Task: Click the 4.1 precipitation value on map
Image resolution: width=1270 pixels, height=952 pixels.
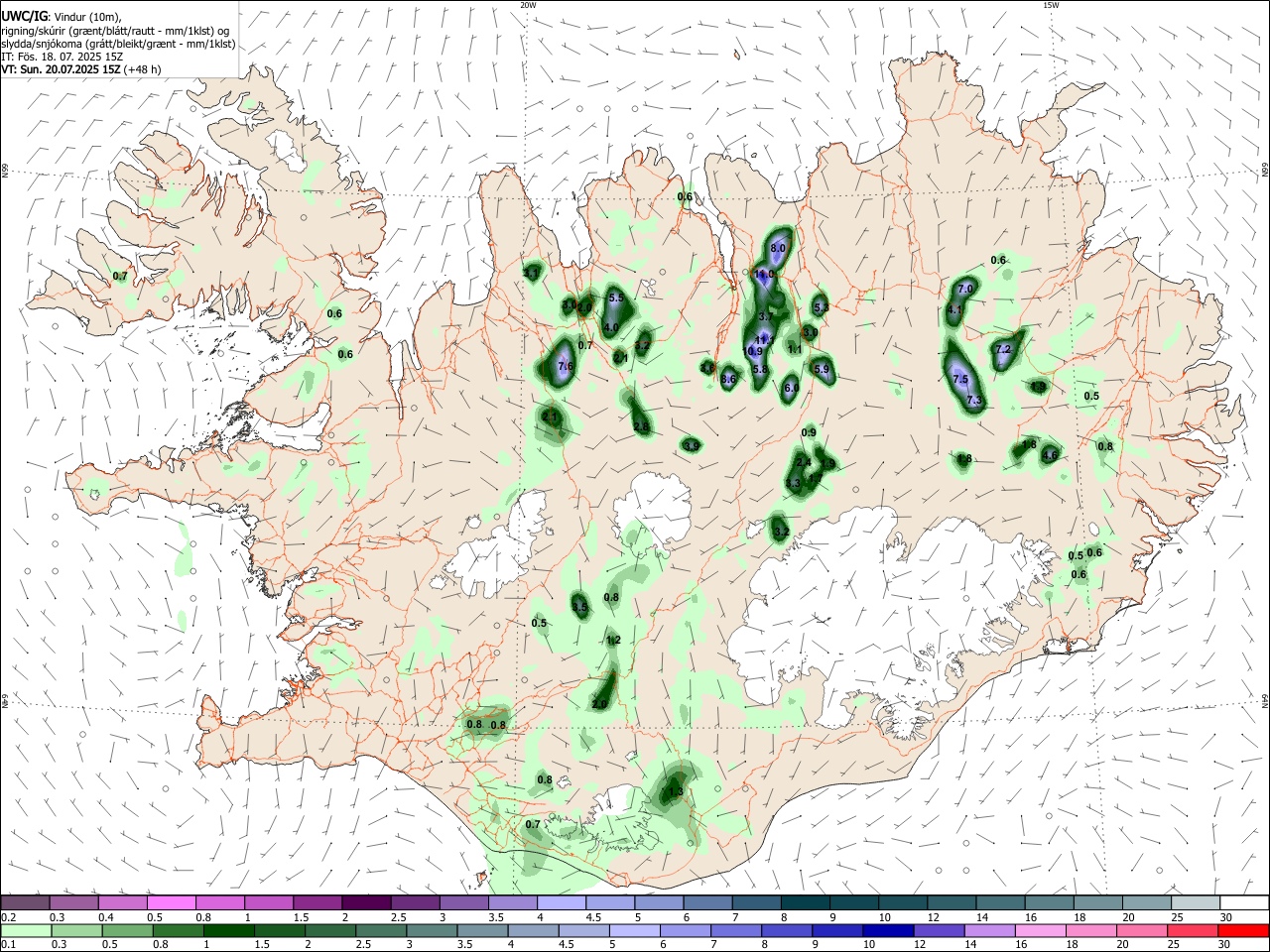Action: pos(955,309)
